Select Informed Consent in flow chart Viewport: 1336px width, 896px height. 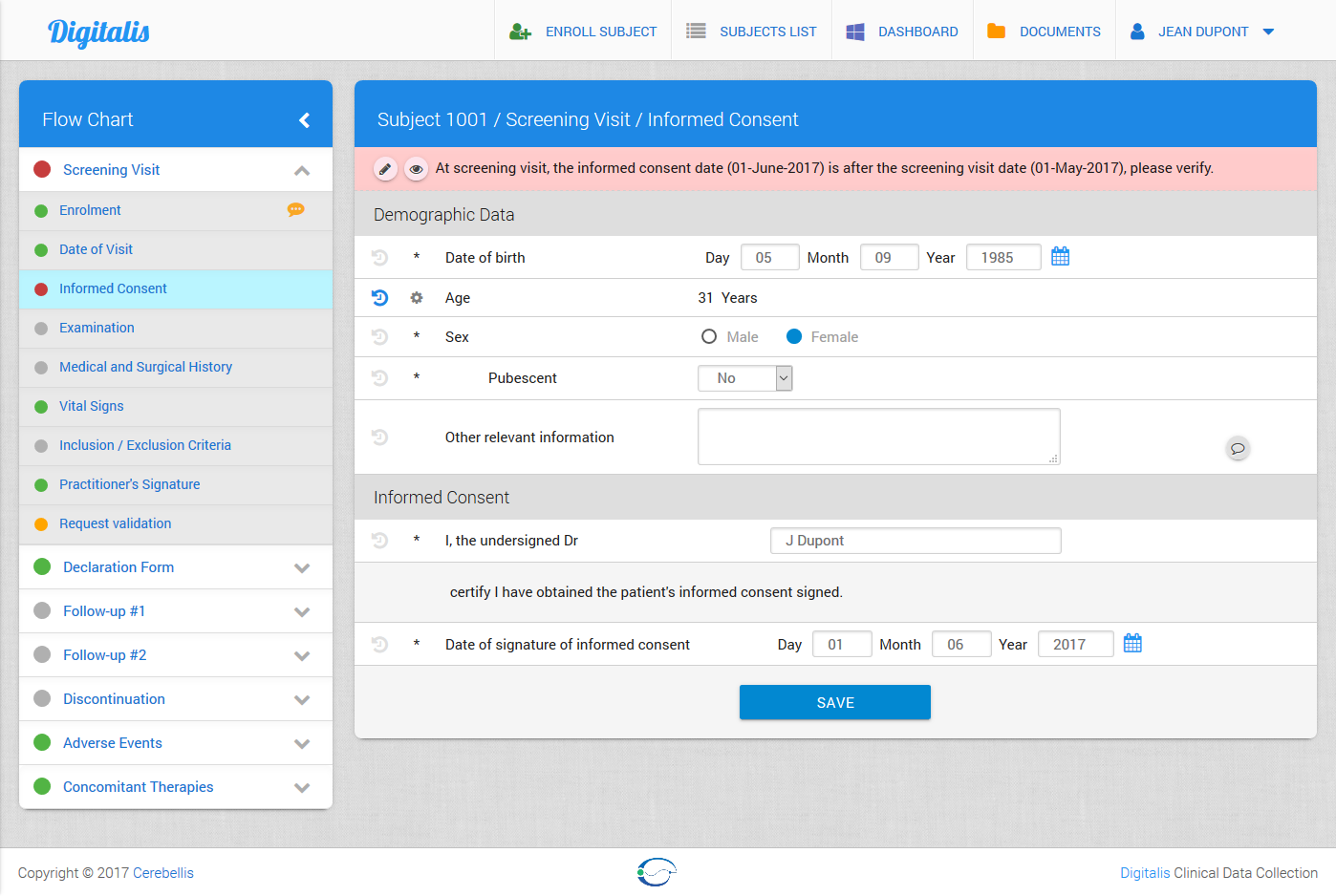pos(113,288)
